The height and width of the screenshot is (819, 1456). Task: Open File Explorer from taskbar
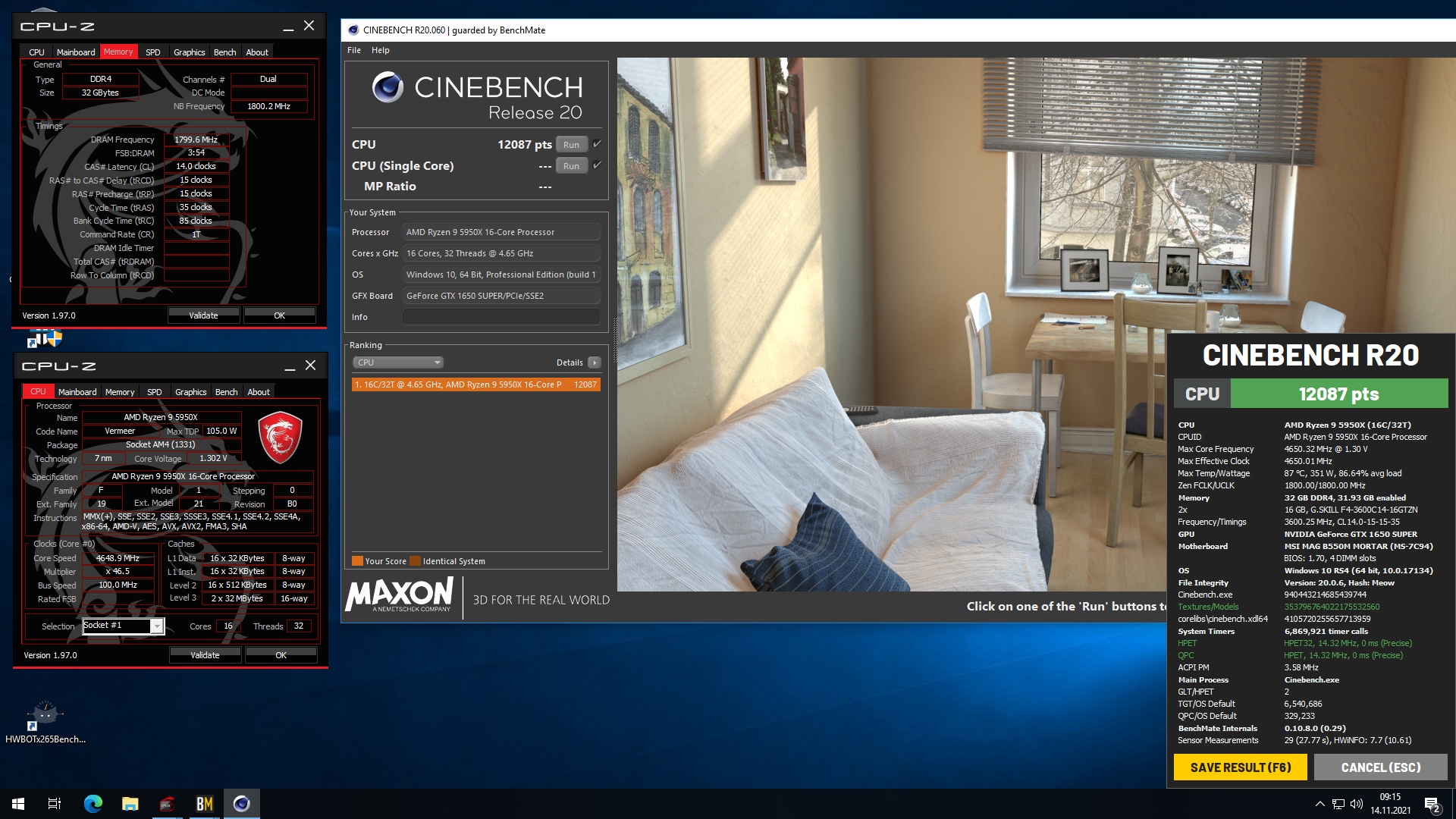point(130,804)
